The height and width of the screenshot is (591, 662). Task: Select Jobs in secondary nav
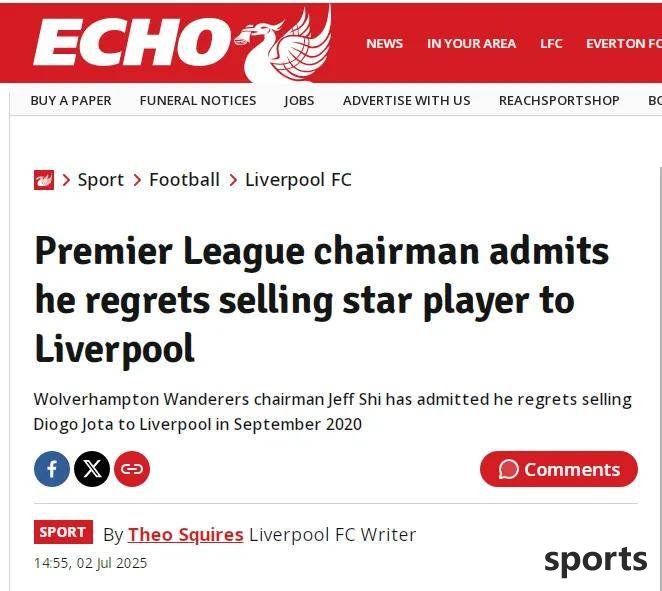(x=299, y=100)
